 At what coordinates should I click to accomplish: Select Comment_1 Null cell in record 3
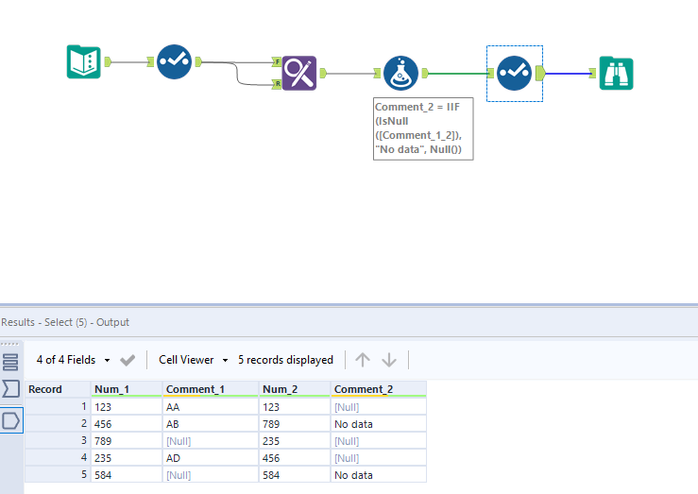210,441
